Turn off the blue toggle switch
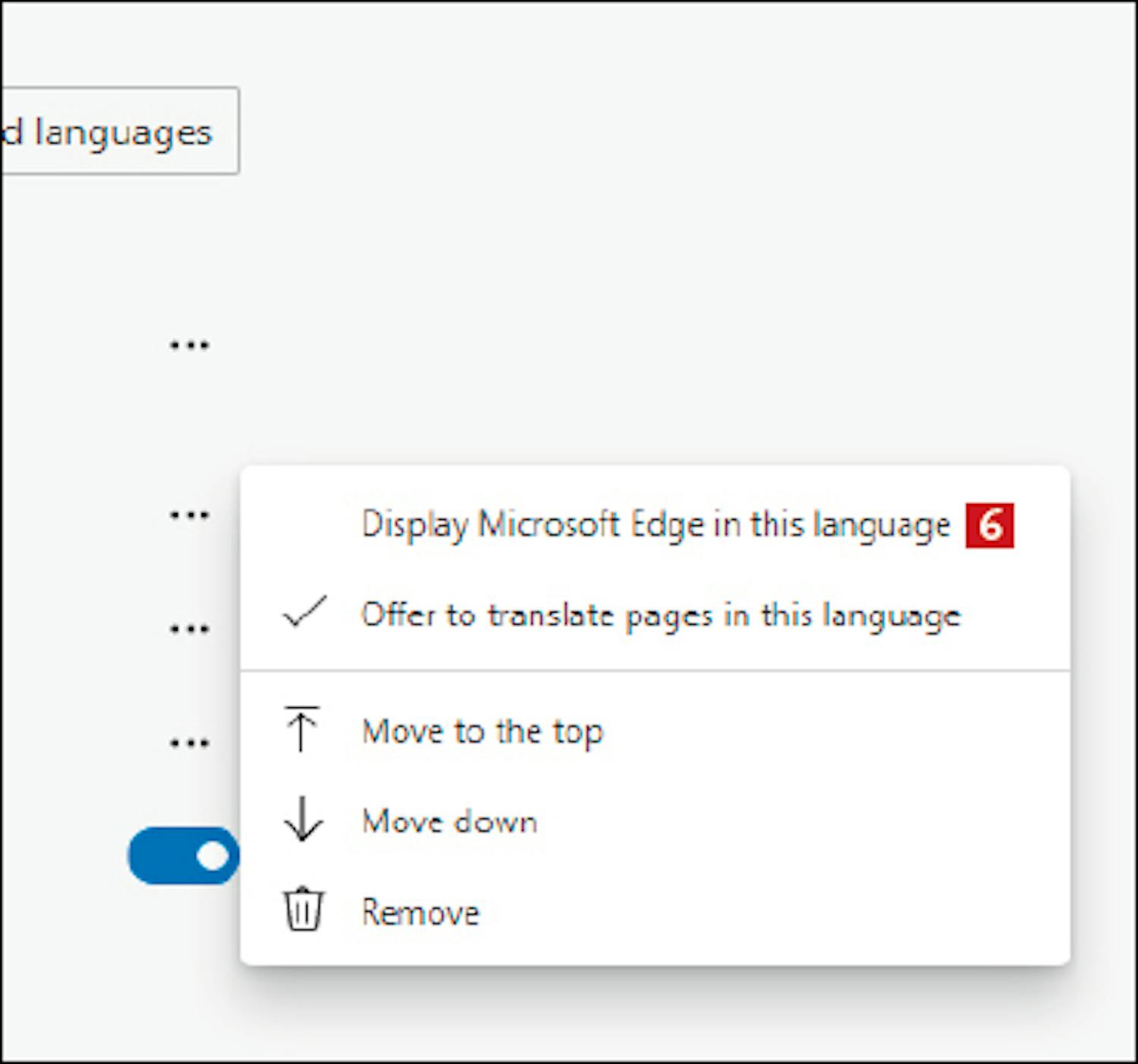The image size is (1138, 1064). click(x=184, y=856)
